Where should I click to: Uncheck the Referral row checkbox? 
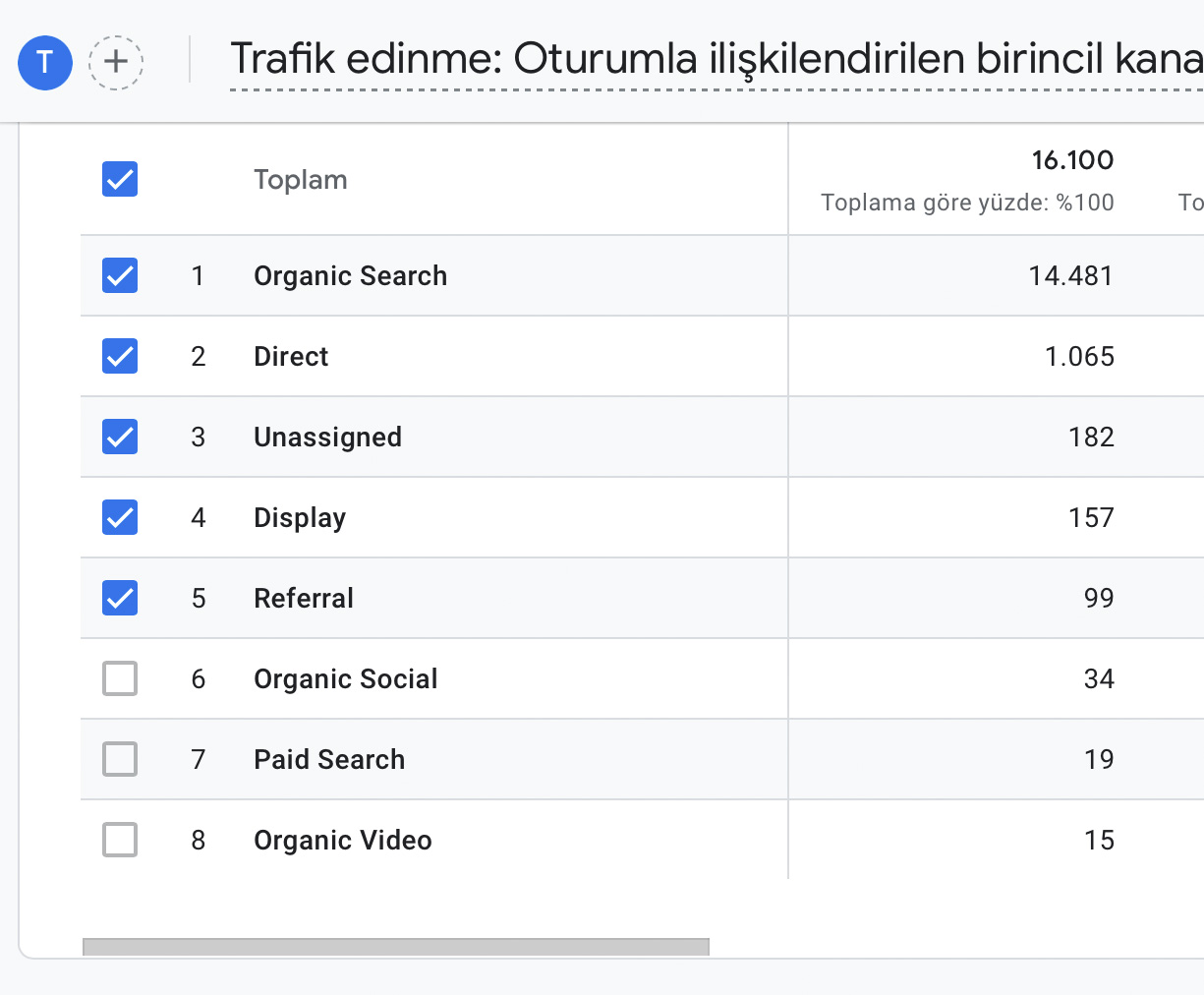coord(120,598)
